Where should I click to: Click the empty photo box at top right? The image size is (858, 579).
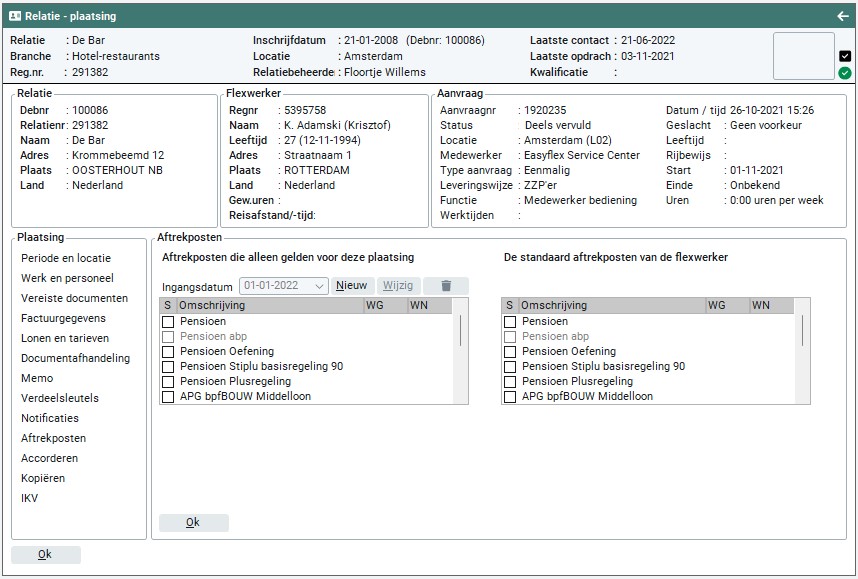[803, 56]
